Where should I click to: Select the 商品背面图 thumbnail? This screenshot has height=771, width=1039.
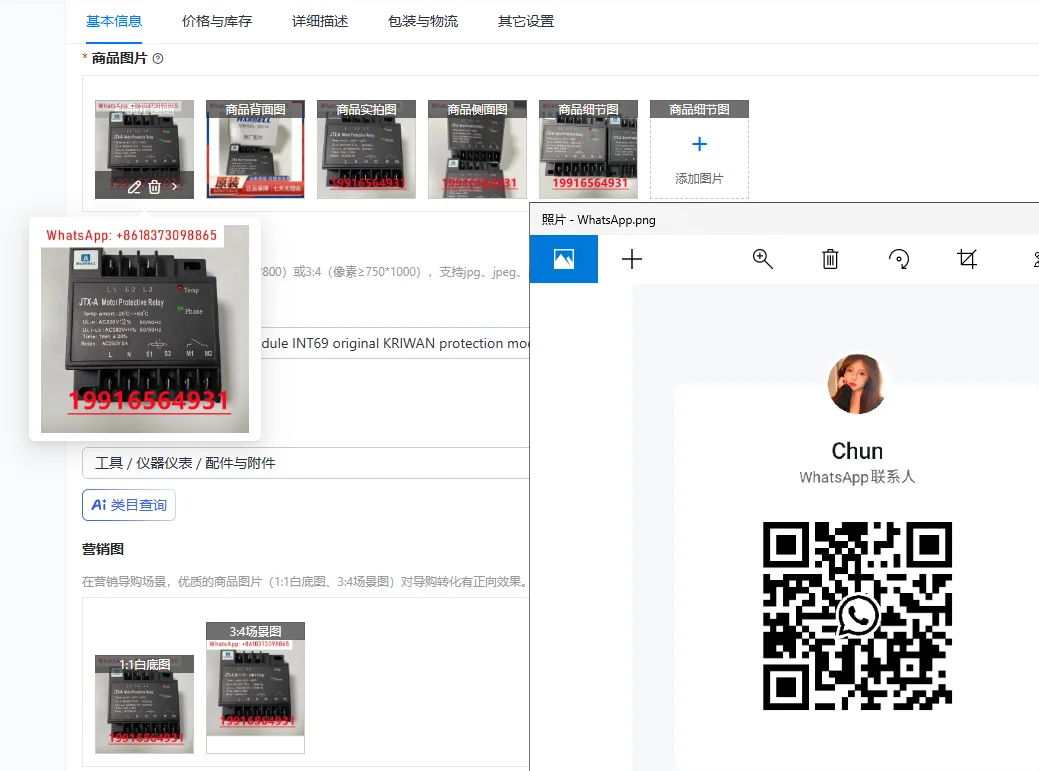(256, 149)
